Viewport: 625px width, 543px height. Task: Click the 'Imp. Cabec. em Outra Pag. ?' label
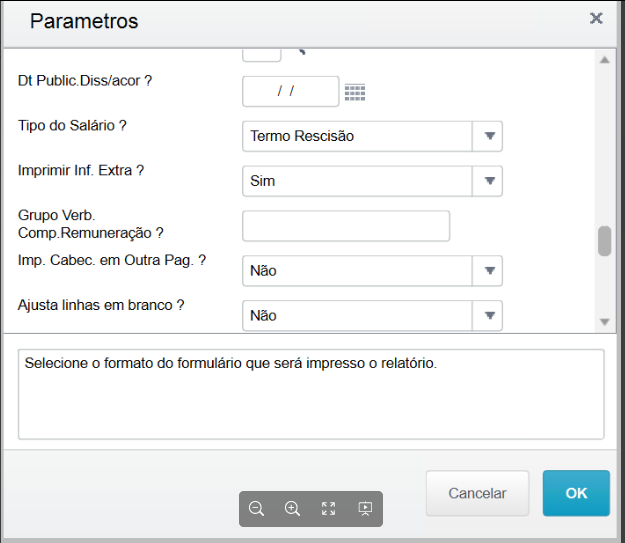[112, 260]
